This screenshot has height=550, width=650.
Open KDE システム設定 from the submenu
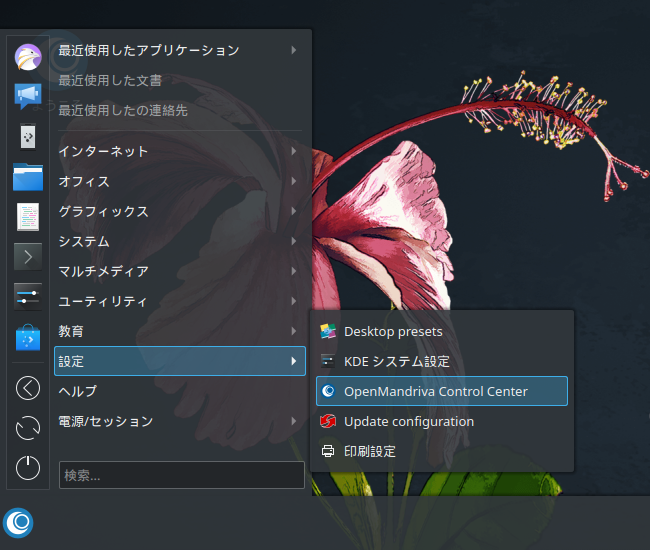click(x=442, y=361)
